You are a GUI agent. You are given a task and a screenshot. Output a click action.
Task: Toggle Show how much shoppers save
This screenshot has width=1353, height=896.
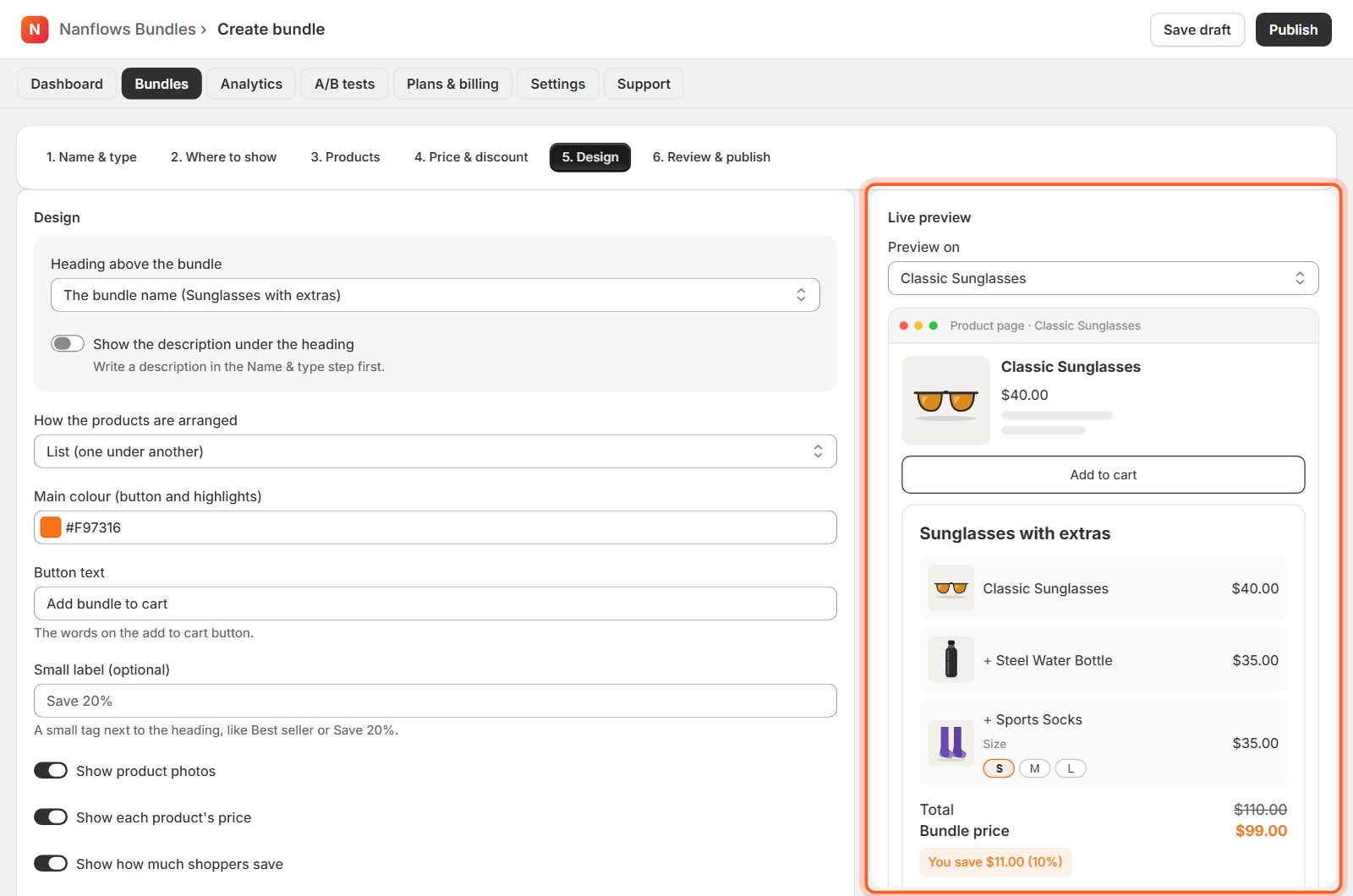click(51, 863)
